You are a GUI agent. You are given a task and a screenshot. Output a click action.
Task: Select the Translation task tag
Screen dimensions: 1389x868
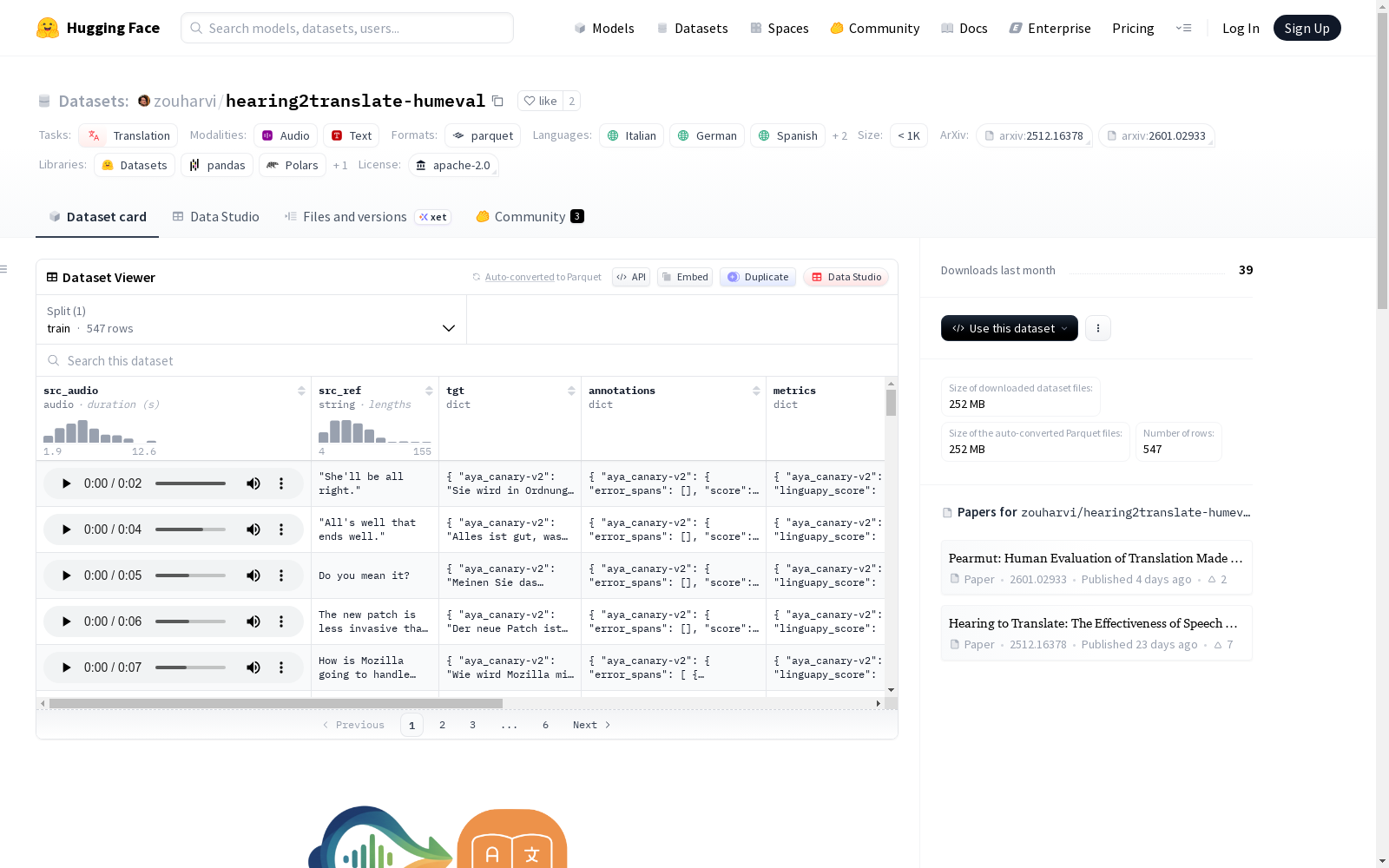pos(128,135)
